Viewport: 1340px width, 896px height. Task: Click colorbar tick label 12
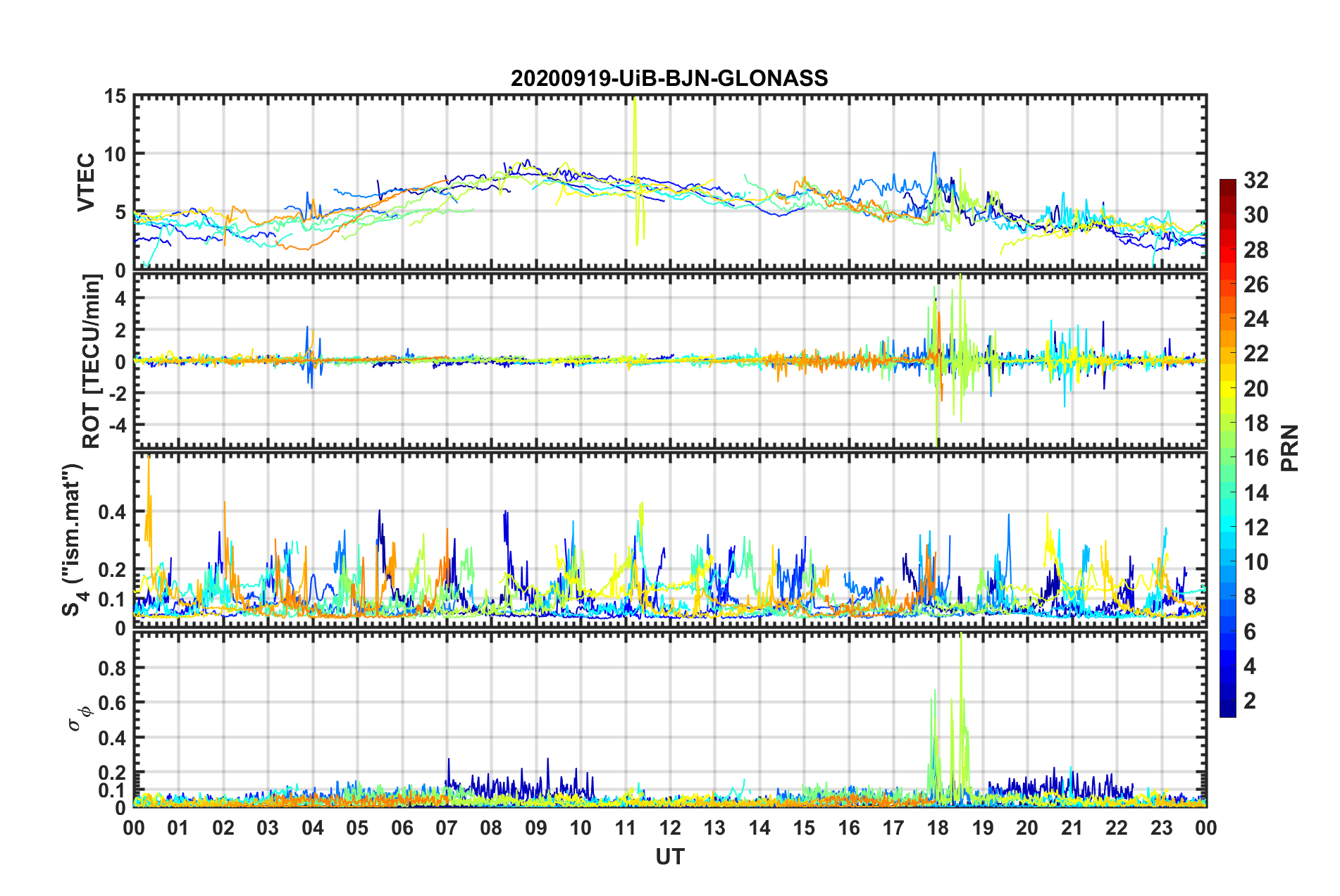pos(1256,528)
